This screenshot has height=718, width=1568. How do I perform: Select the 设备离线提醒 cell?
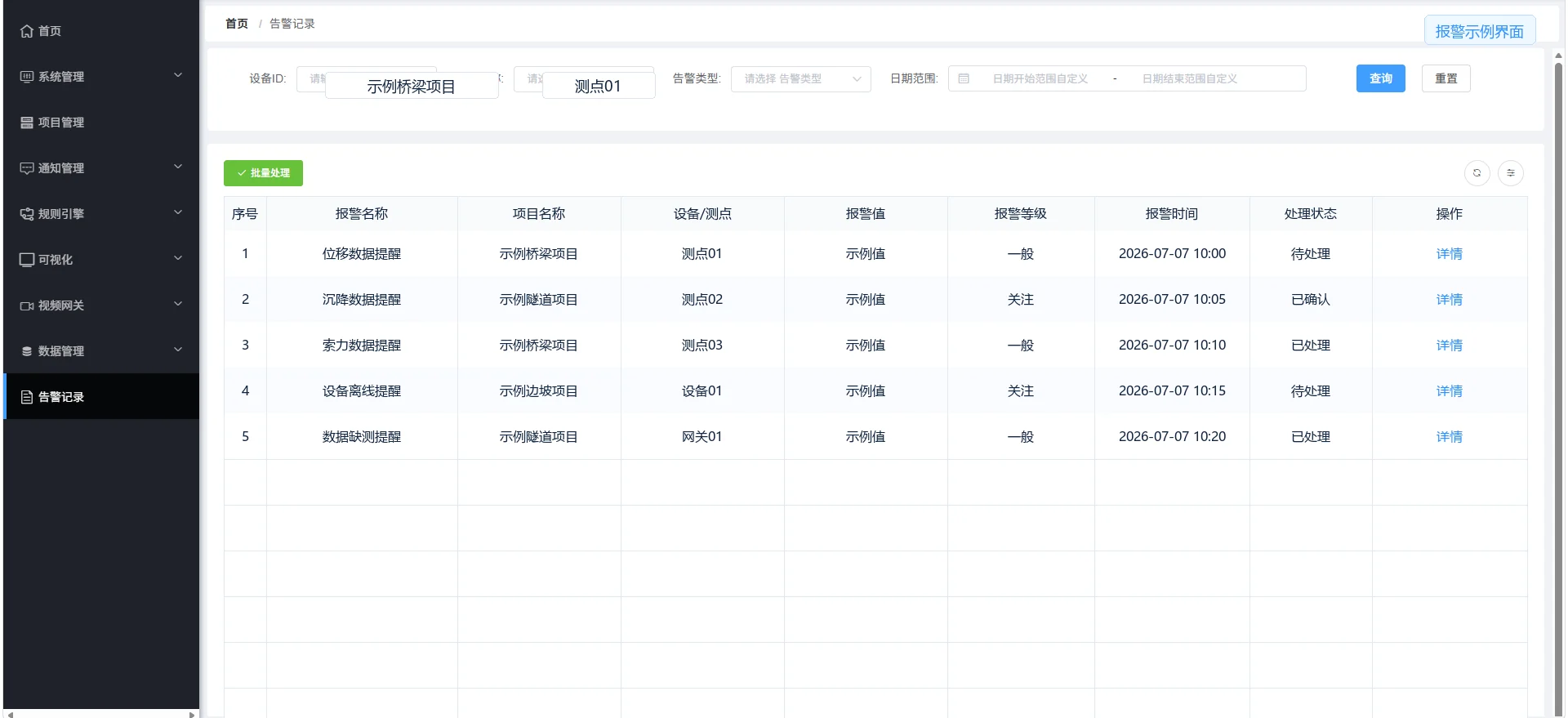click(x=362, y=391)
